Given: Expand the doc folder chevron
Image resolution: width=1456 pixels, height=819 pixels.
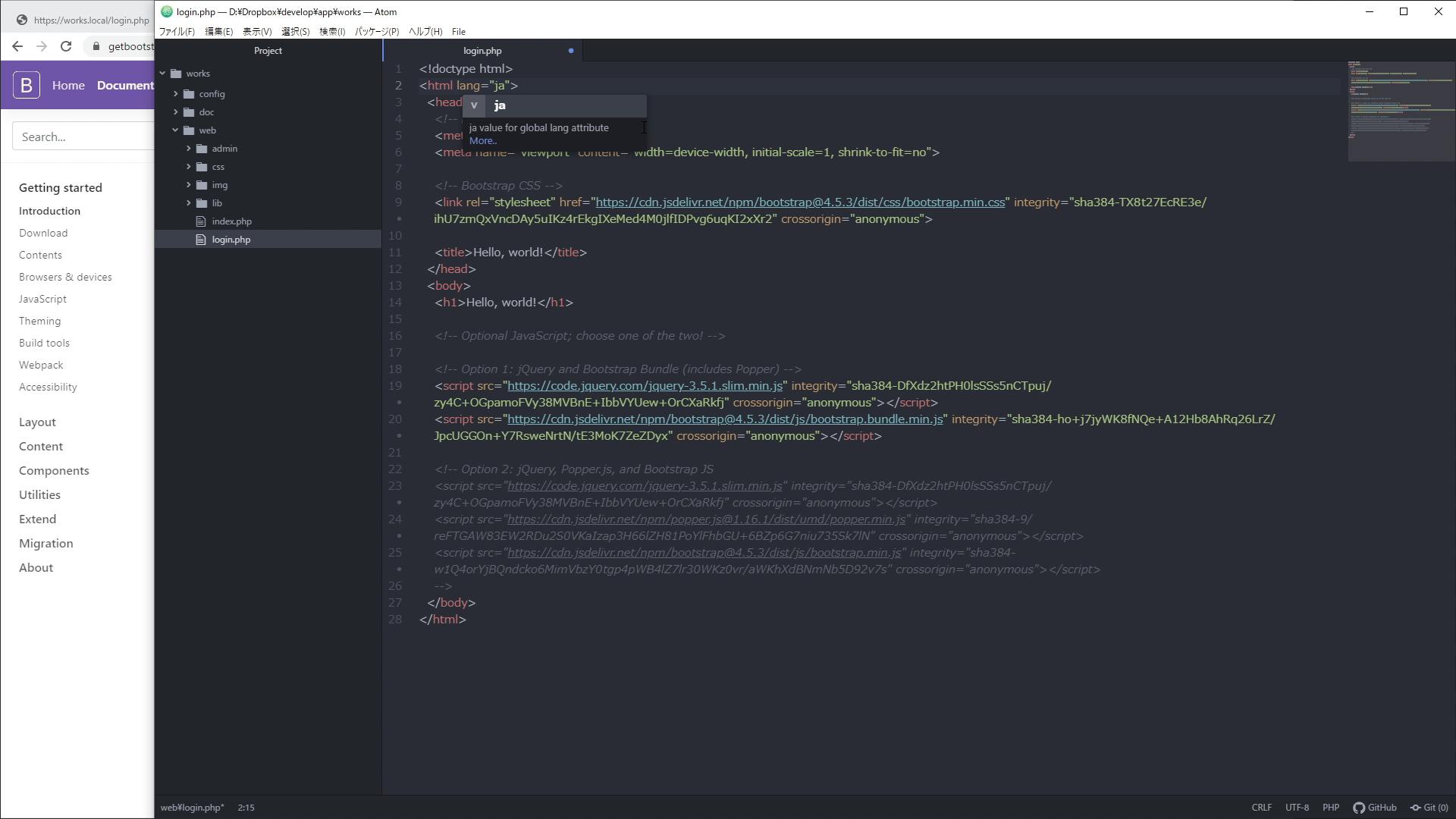Looking at the screenshot, I should coord(175,112).
